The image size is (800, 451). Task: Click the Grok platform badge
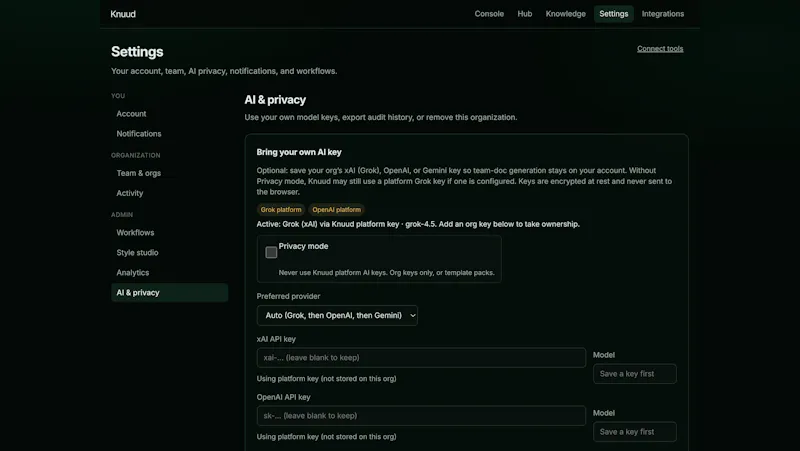click(281, 210)
